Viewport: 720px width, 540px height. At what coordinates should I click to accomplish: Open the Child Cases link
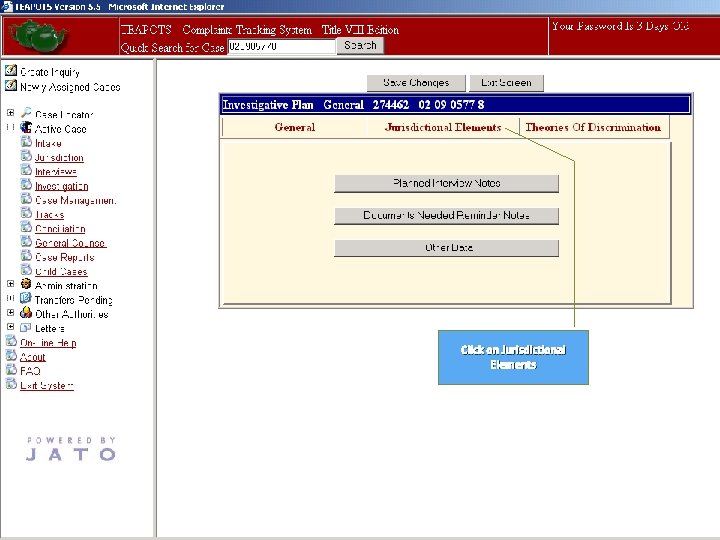[61, 271]
